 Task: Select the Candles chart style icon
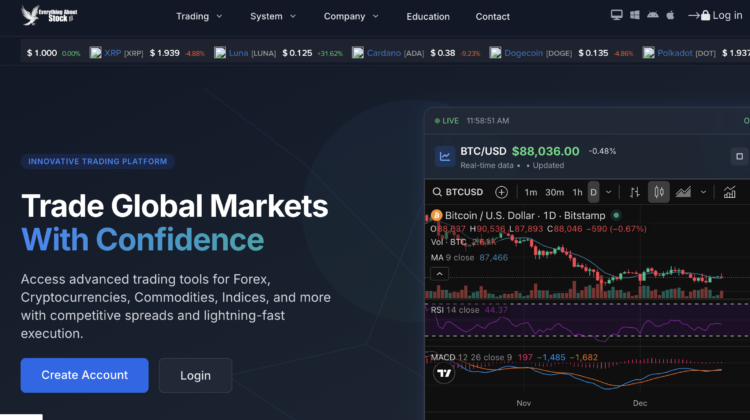pyautogui.click(x=659, y=192)
